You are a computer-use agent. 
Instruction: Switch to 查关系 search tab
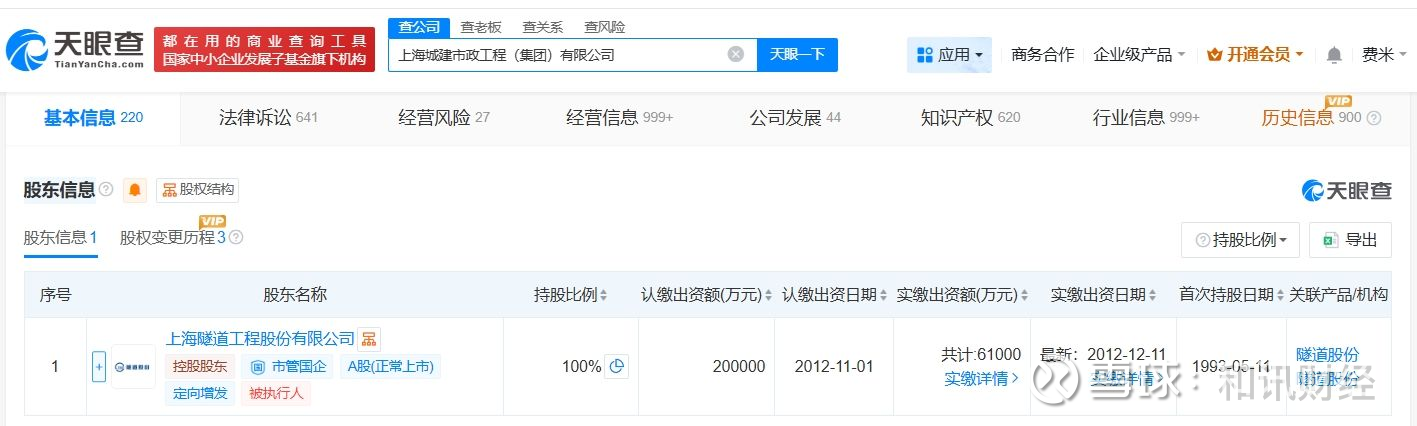543,28
